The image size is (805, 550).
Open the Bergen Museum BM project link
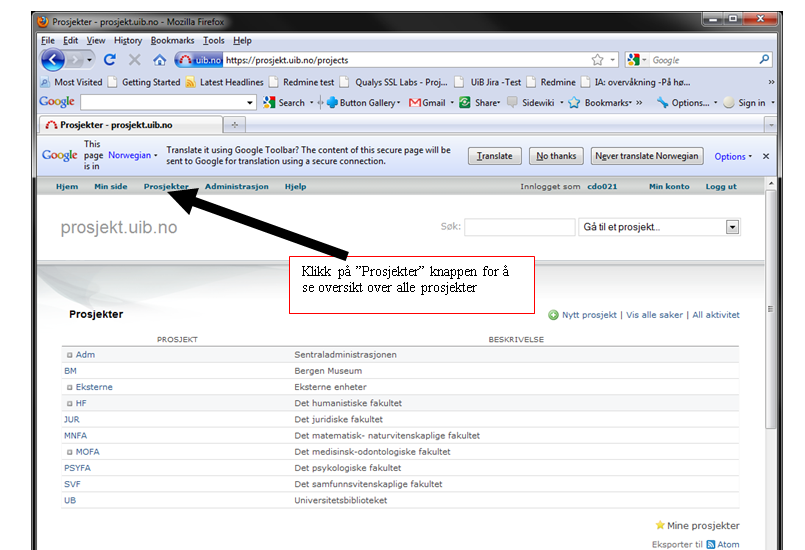[x=70, y=371]
